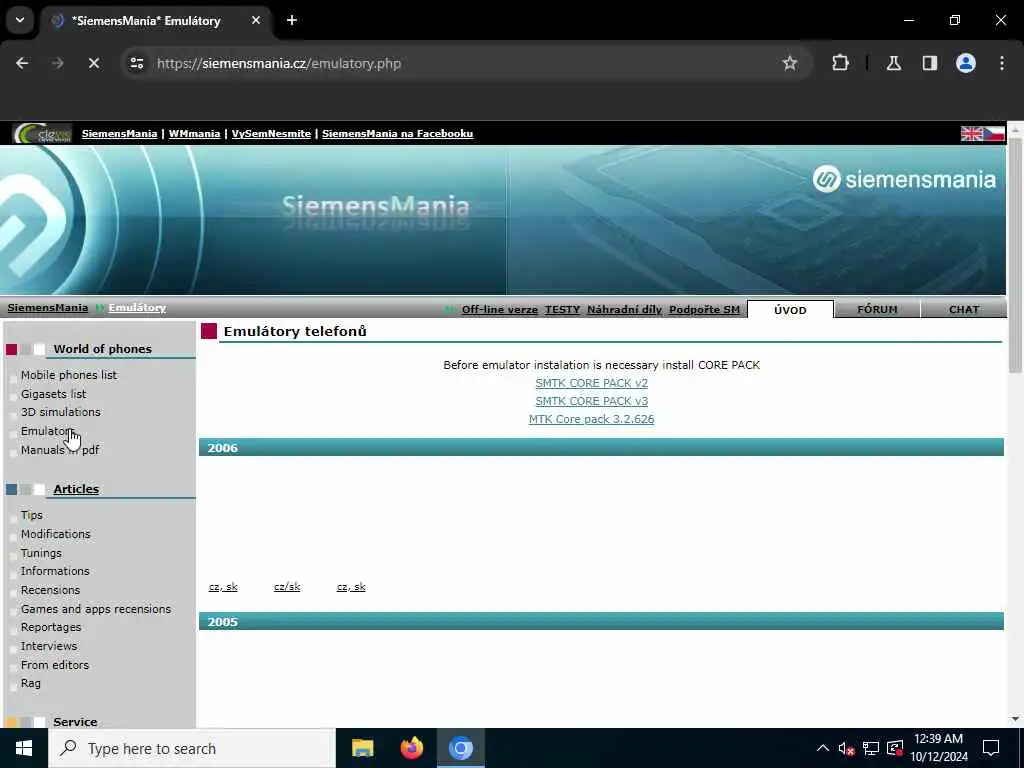Click the cz/sk emulator language link
The height and width of the screenshot is (768, 1024).
coord(287,586)
